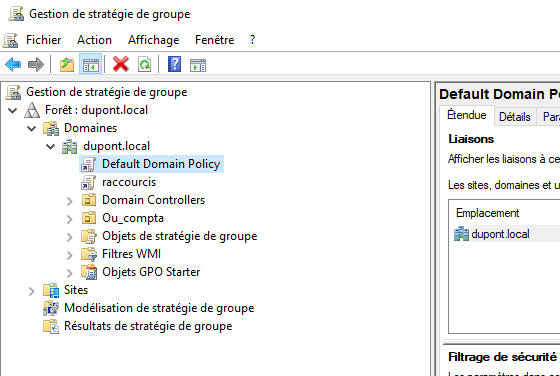The image size is (560, 376).
Task: Select the Ou_compta organizational unit
Action: pos(133,218)
